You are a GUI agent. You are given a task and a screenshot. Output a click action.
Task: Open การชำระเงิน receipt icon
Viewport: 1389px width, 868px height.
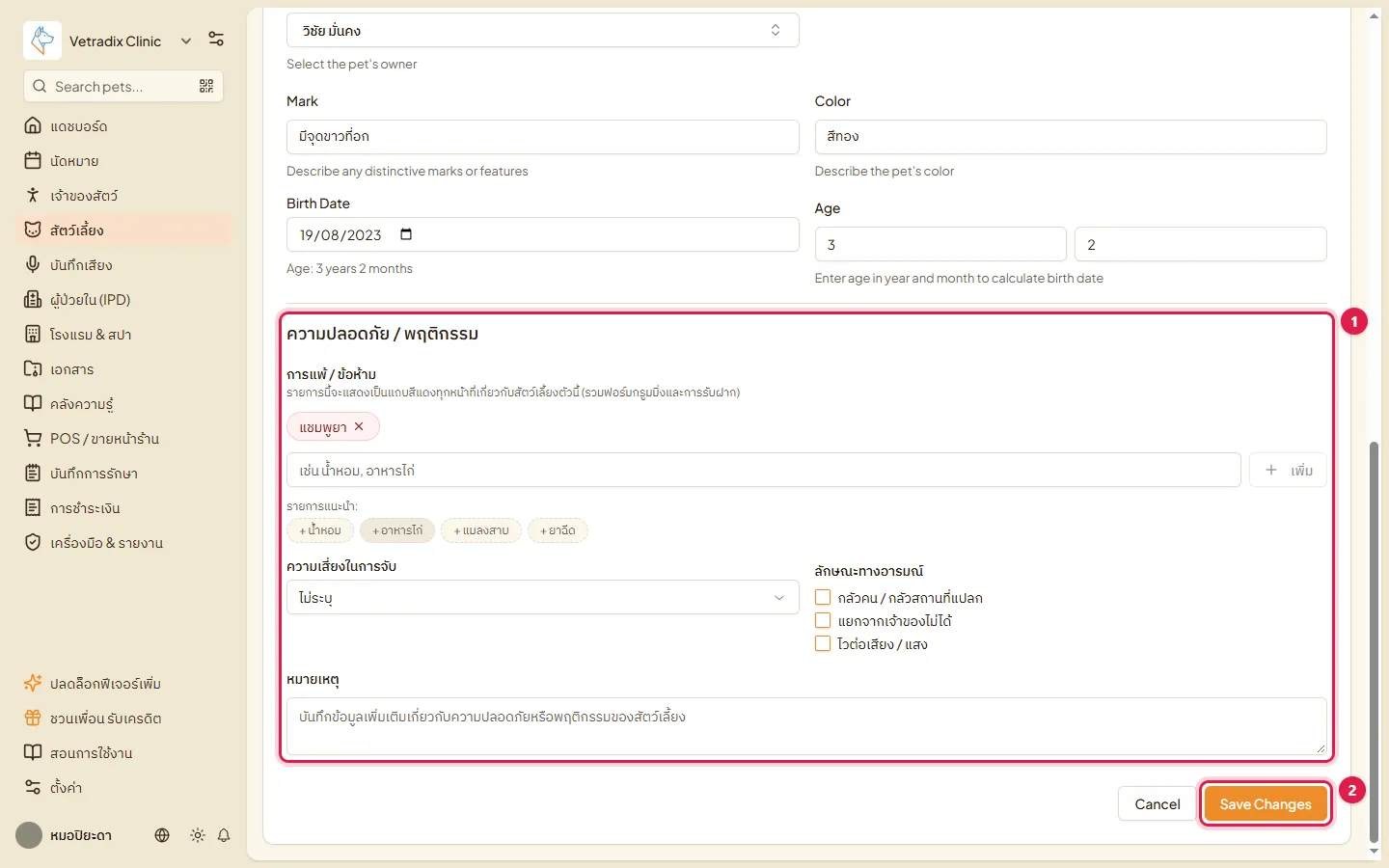click(x=33, y=507)
